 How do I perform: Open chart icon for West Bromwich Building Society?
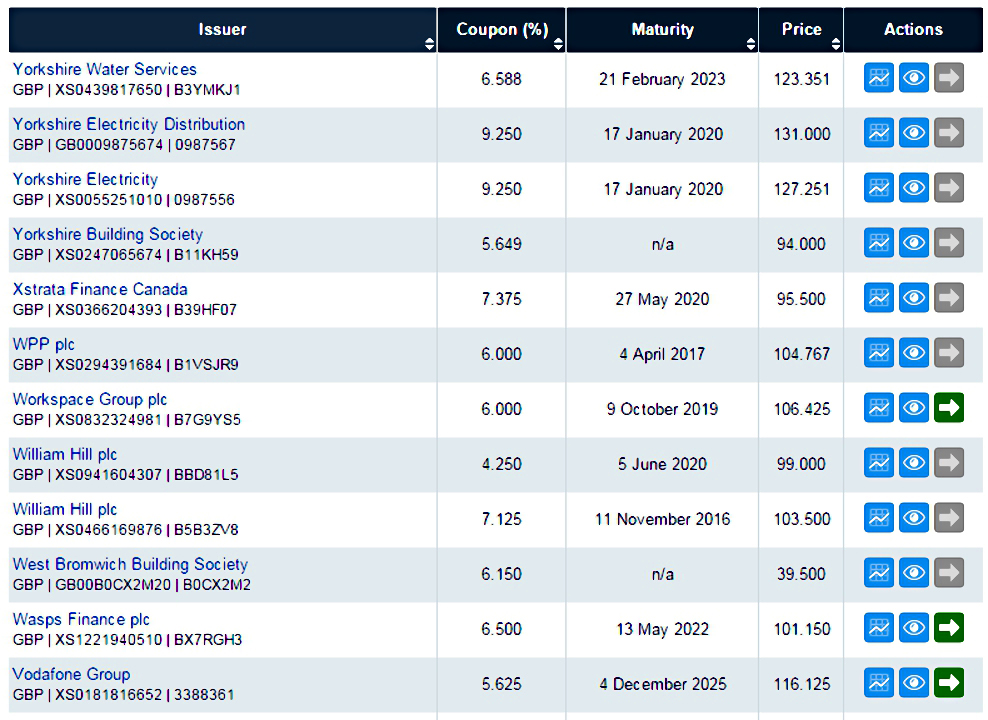pyautogui.click(x=879, y=573)
